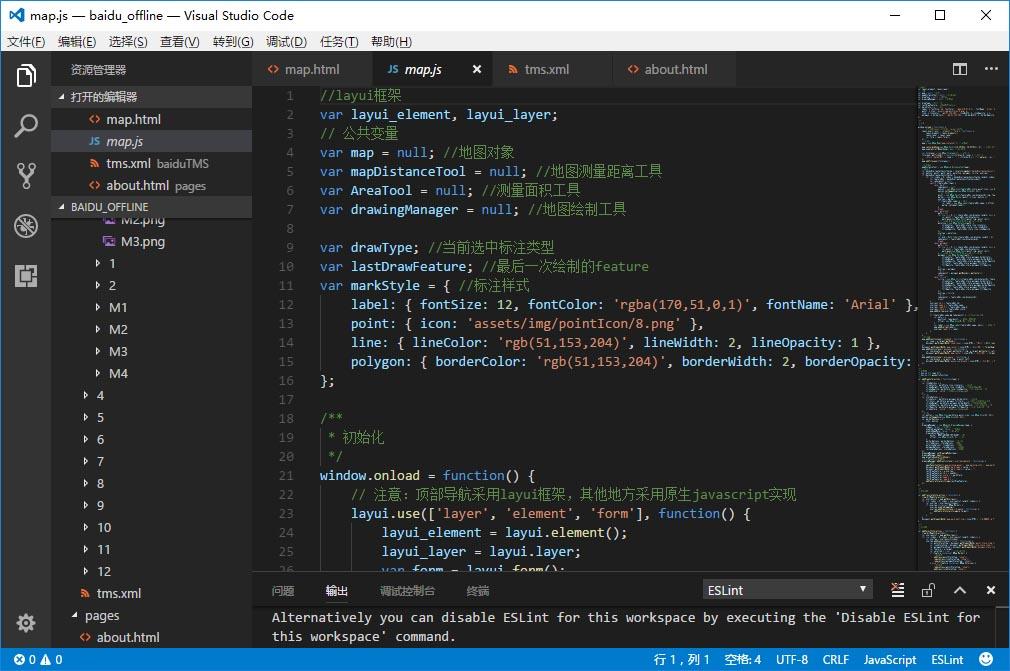Change line endings via CRLF
1010x671 pixels.
click(x=835, y=659)
